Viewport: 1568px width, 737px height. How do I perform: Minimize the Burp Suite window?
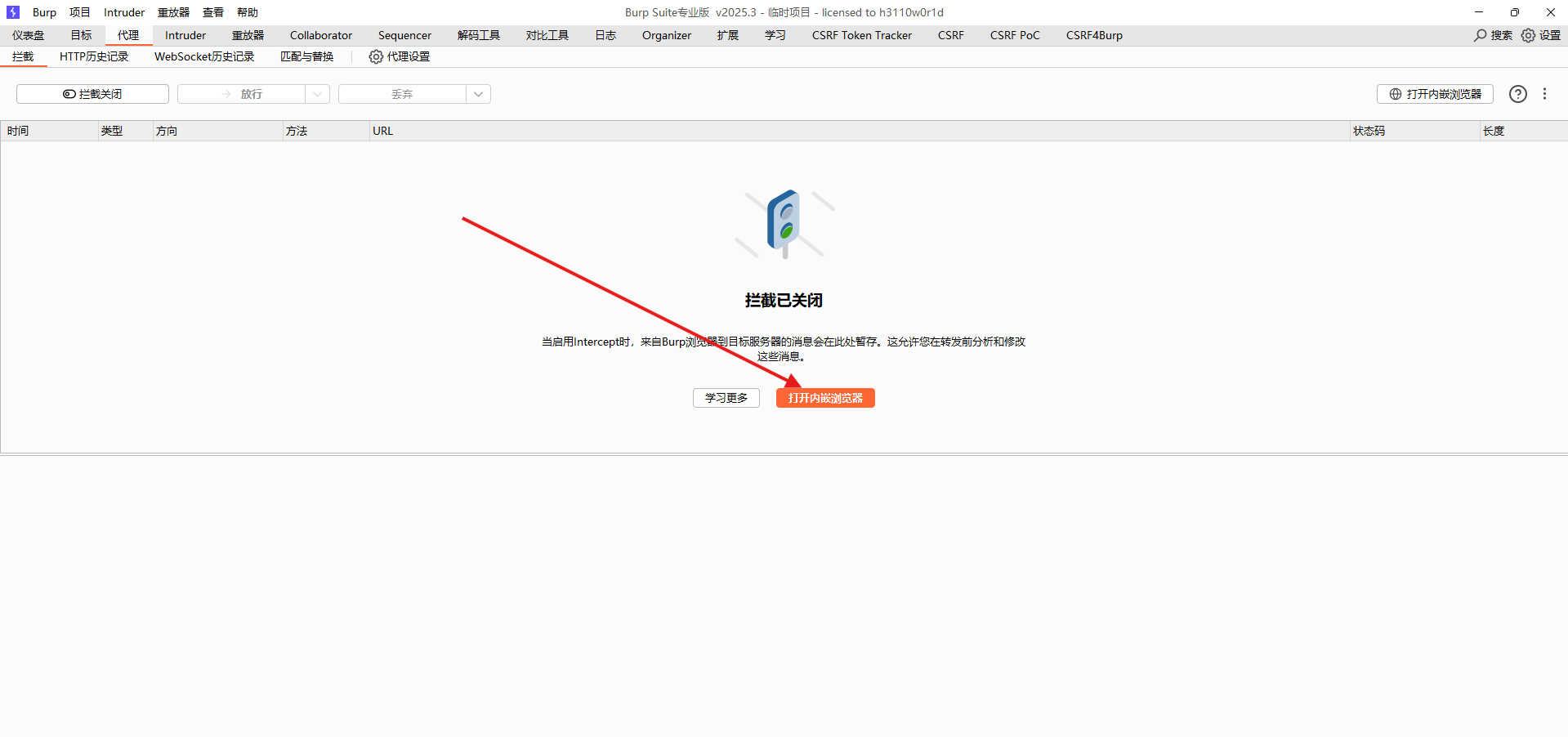pyautogui.click(x=1479, y=12)
